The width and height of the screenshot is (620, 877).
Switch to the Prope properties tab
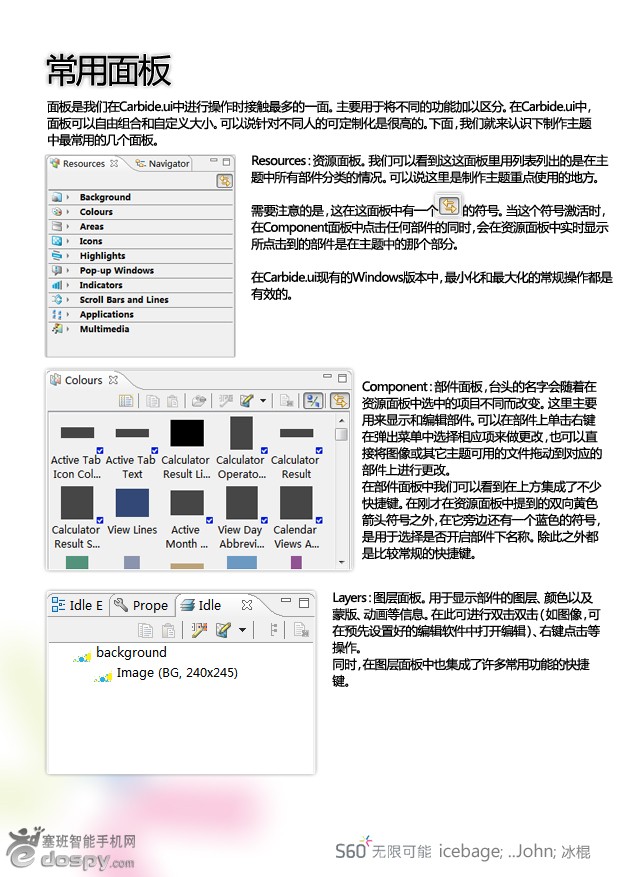(x=141, y=605)
